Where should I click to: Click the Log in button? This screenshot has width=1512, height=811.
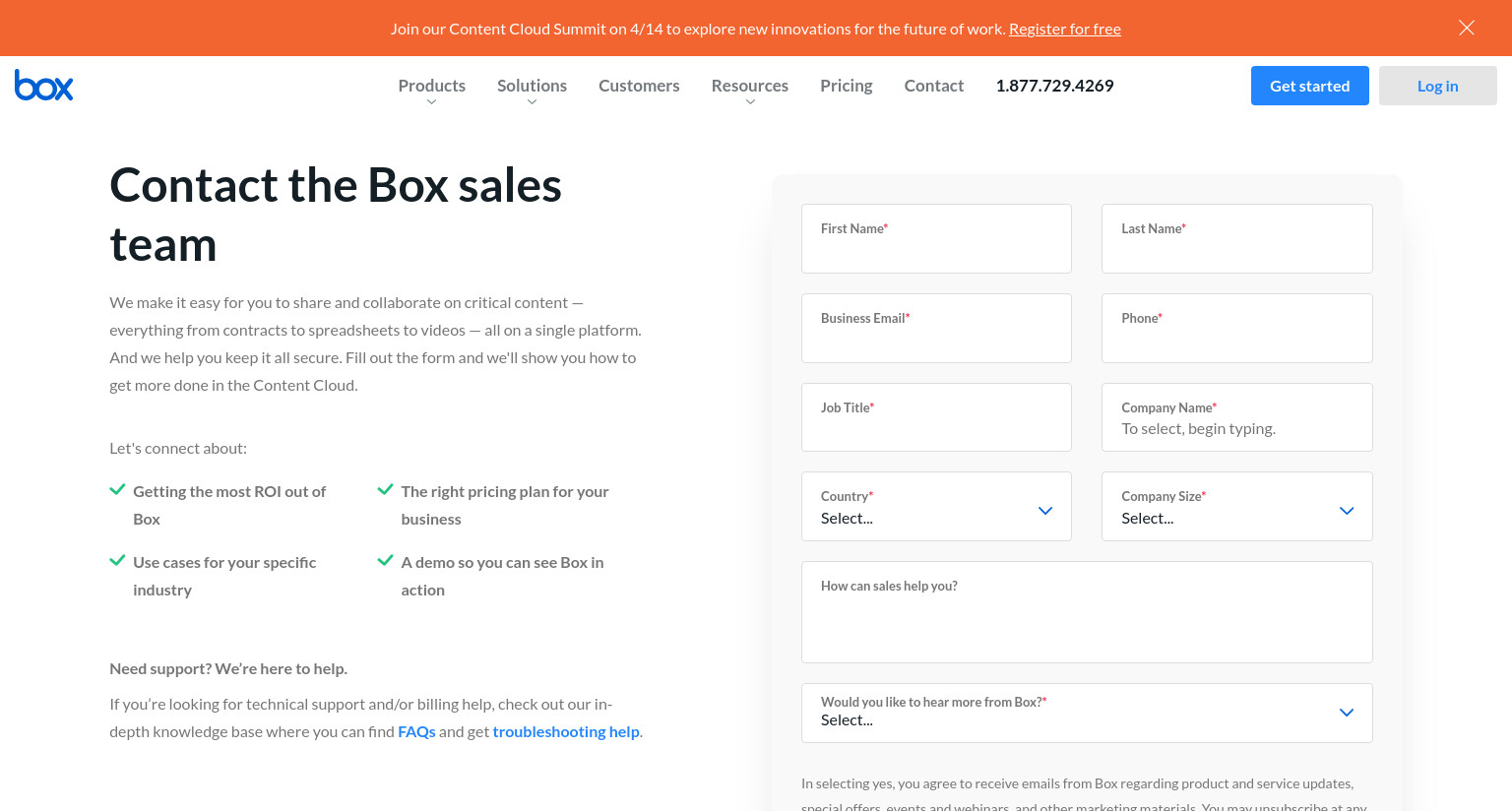1438,86
